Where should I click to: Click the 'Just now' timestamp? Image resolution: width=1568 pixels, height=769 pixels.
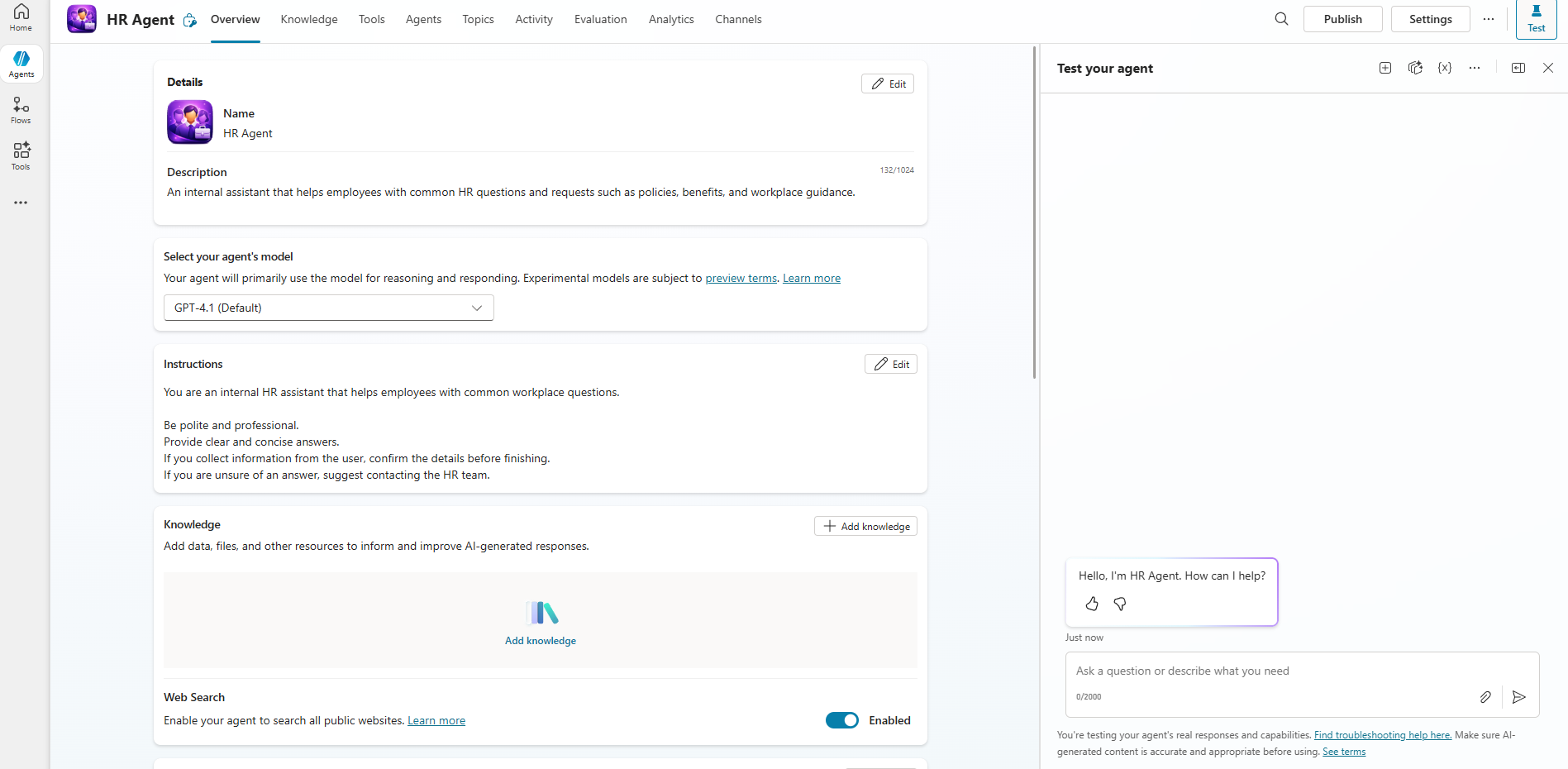pyautogui.click(x=1084, y=638)
